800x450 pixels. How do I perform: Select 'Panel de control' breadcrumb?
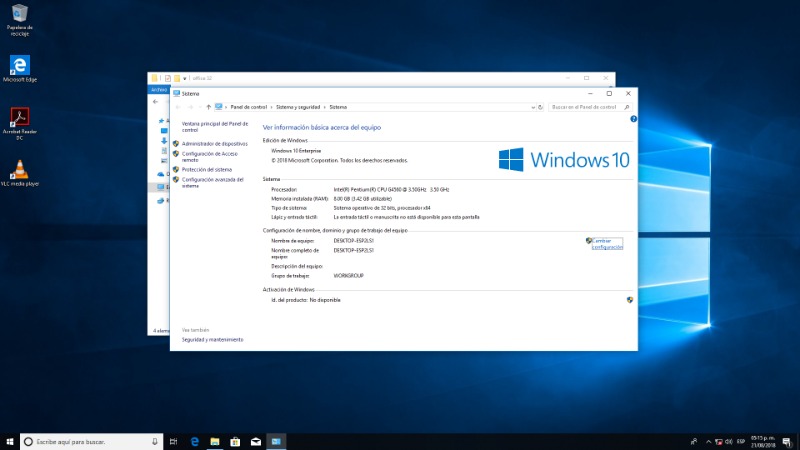tap(248, 106)
